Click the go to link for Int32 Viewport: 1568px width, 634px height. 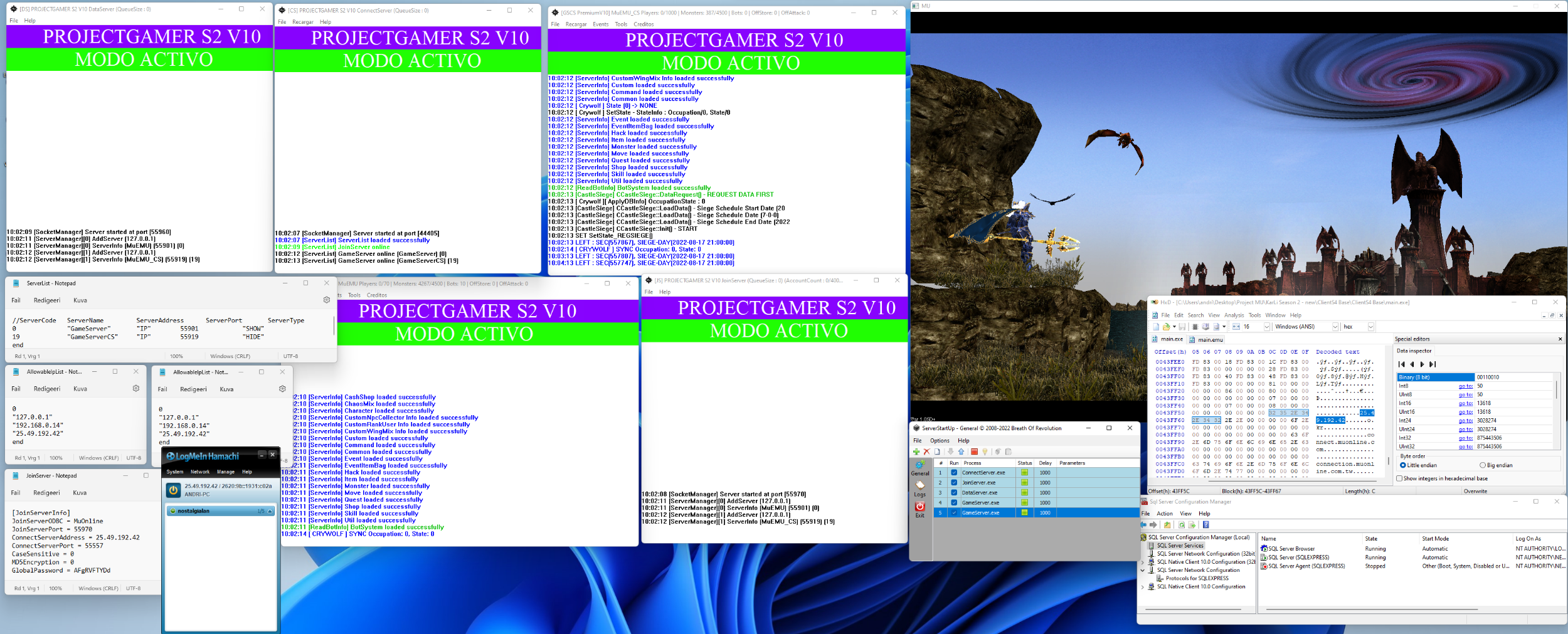[x=1466, y=438]
